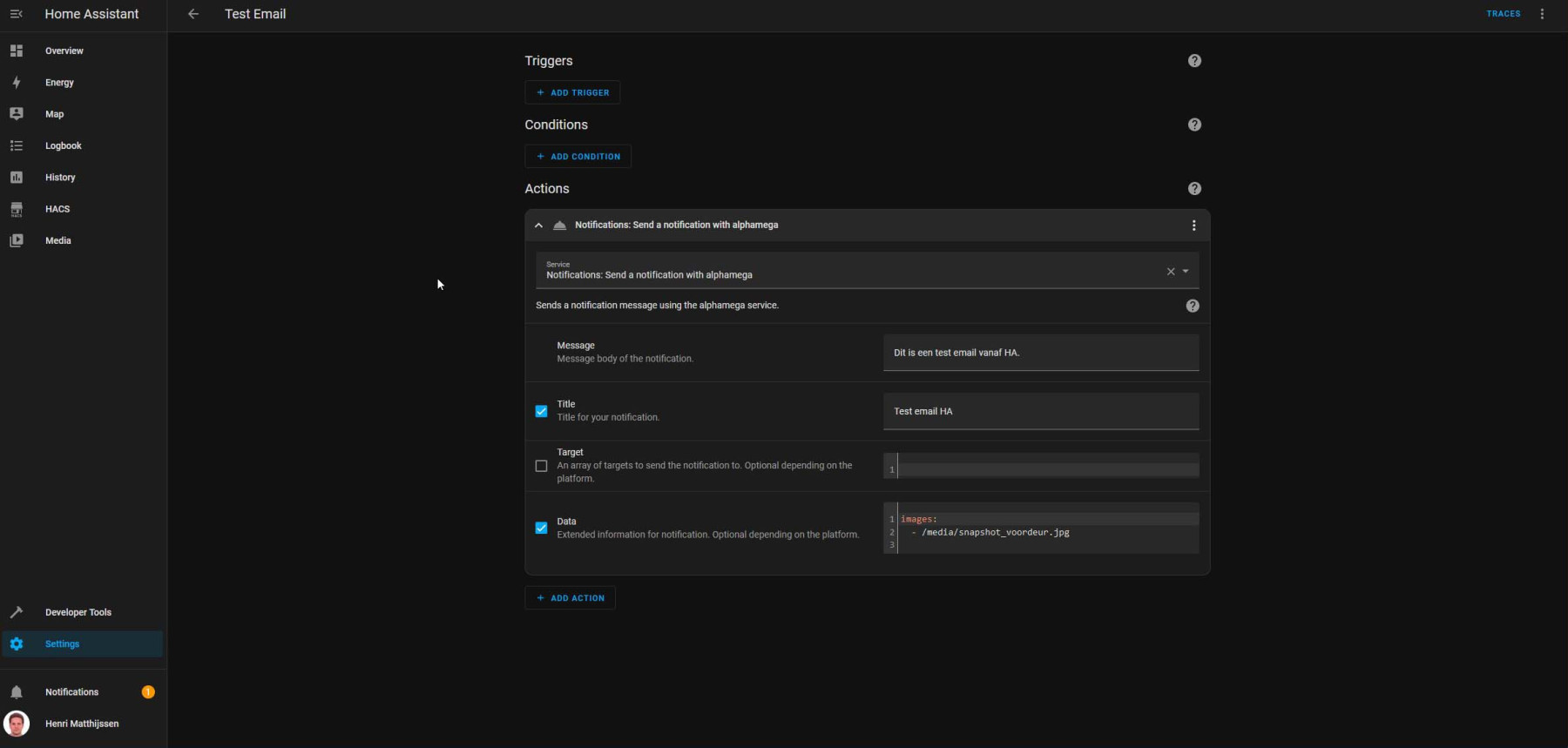Open the help icon next to Actions
1568x748 pixels.
1194,189
